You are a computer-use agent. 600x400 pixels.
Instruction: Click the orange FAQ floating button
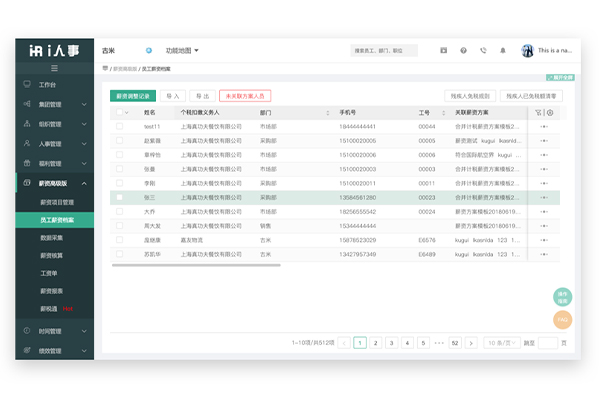point(562,319)
